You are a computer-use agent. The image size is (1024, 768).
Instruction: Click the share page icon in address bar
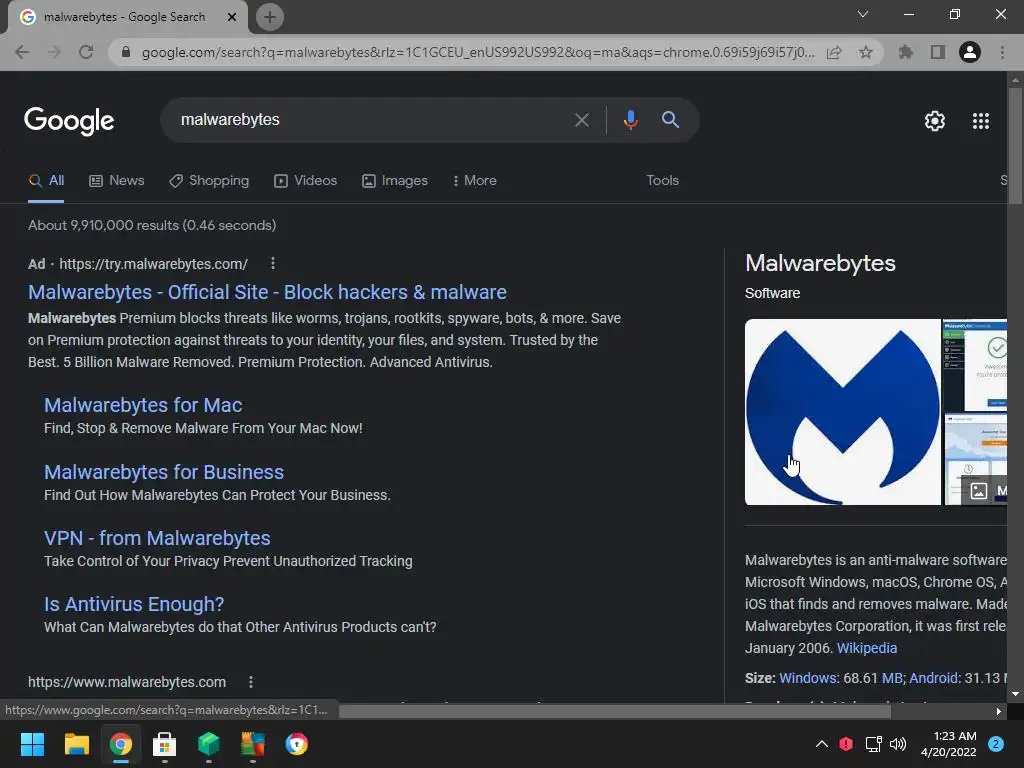[834, 52]
